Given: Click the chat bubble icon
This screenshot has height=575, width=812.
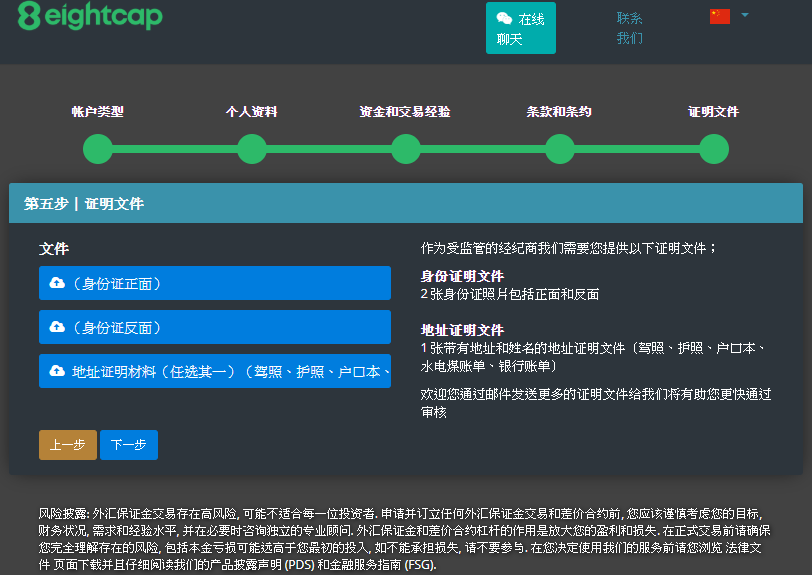Looking at the screenshot, I should (505, 19).
